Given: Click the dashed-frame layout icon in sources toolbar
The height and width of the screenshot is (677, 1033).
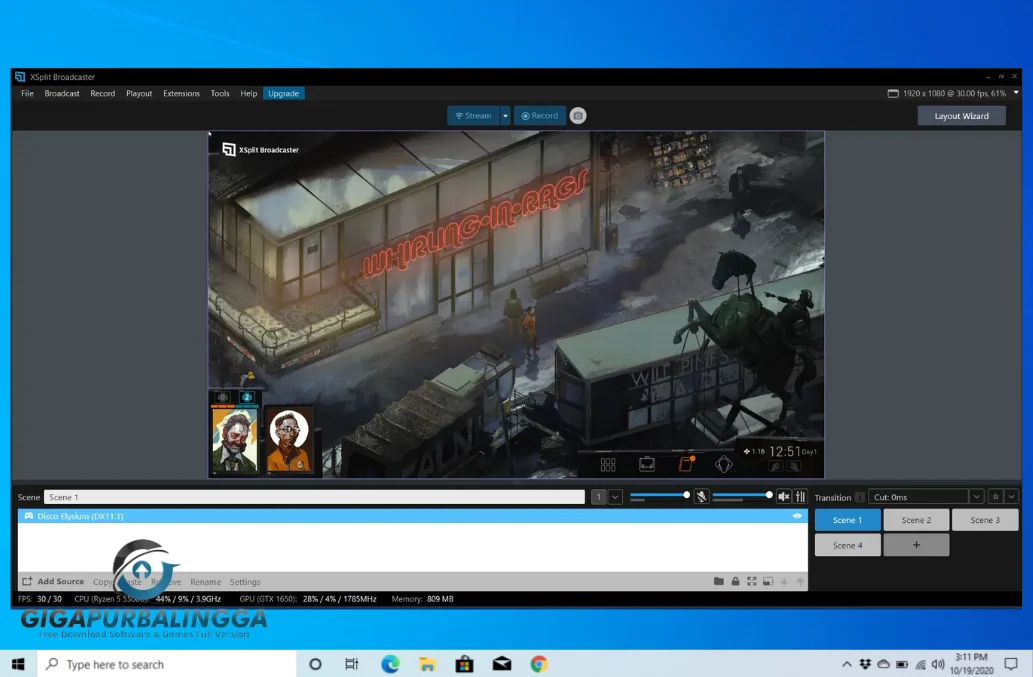Looking at the screenshot, I should [768, 582].
